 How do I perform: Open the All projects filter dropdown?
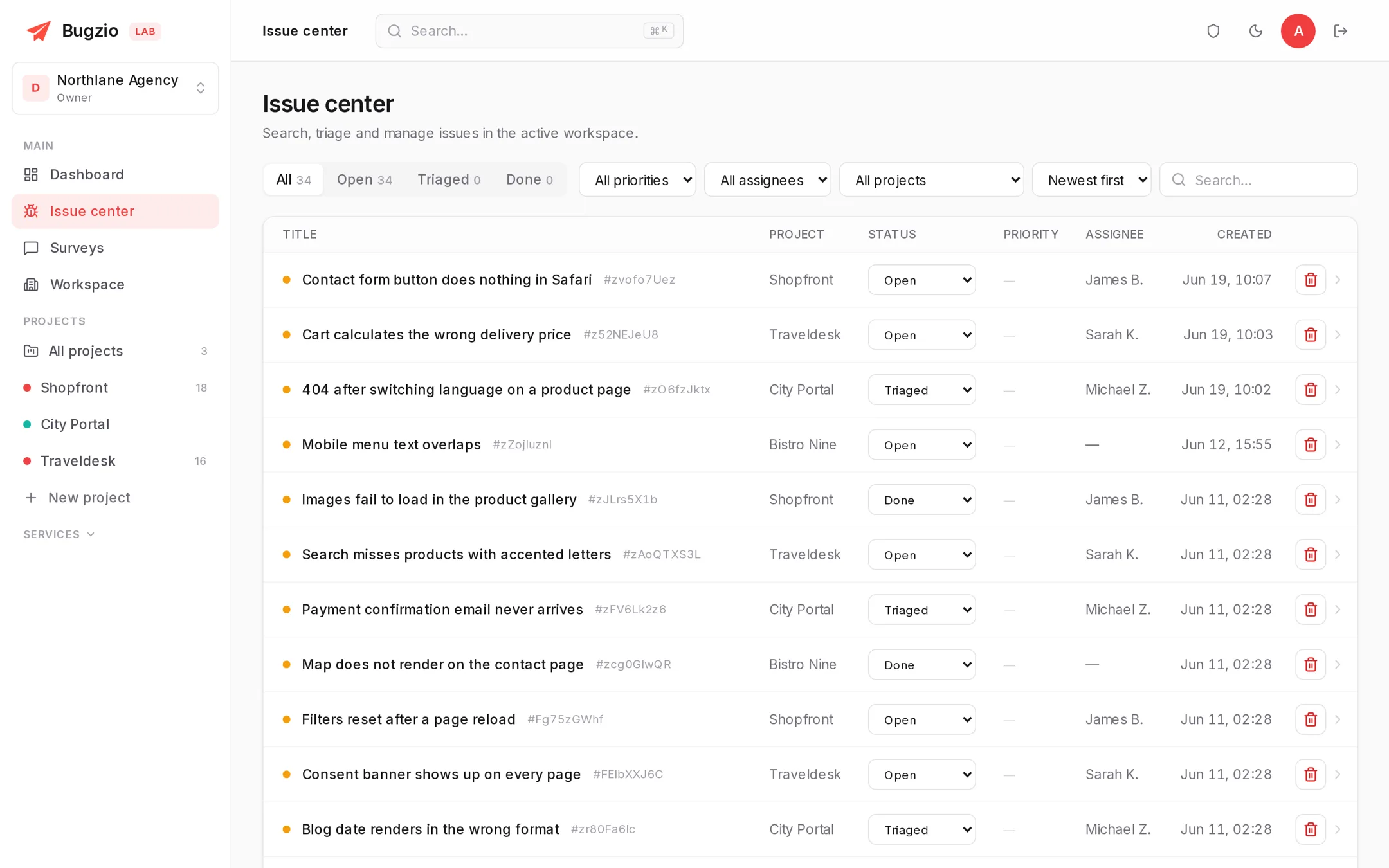click(x=931, y=180)
